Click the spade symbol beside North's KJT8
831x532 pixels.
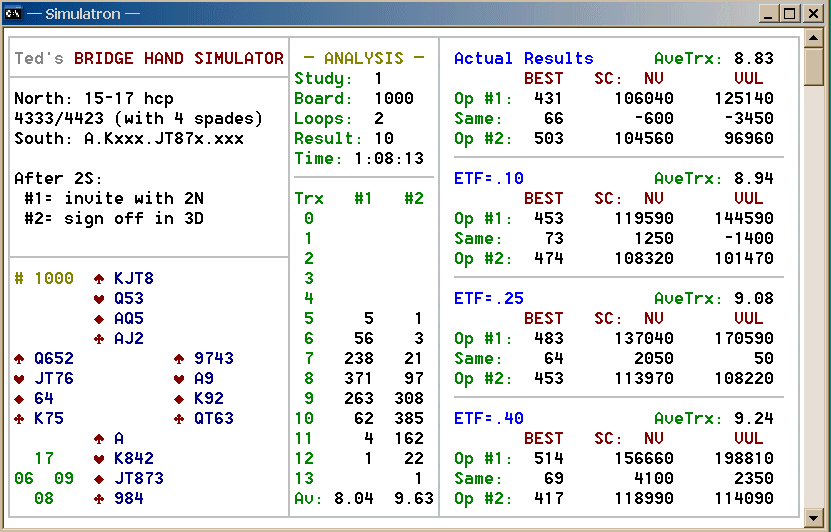point(99,279)
